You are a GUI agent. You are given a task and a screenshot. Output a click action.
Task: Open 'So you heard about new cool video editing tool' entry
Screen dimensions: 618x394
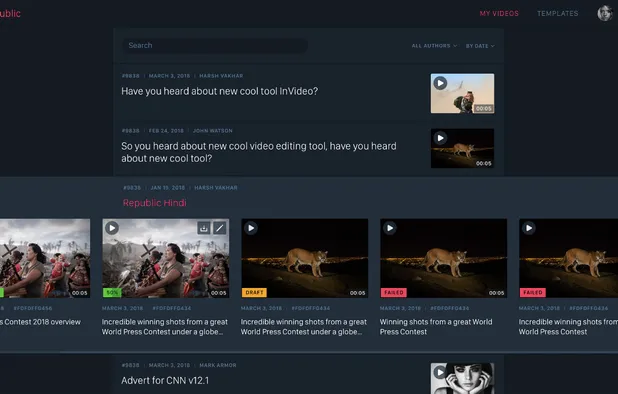(x=259, y=152)
